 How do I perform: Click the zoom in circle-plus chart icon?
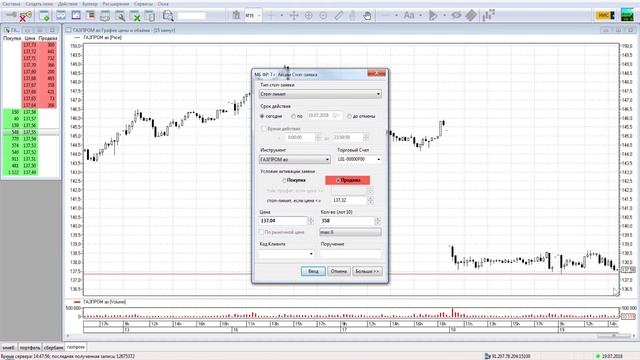point(309,16)
